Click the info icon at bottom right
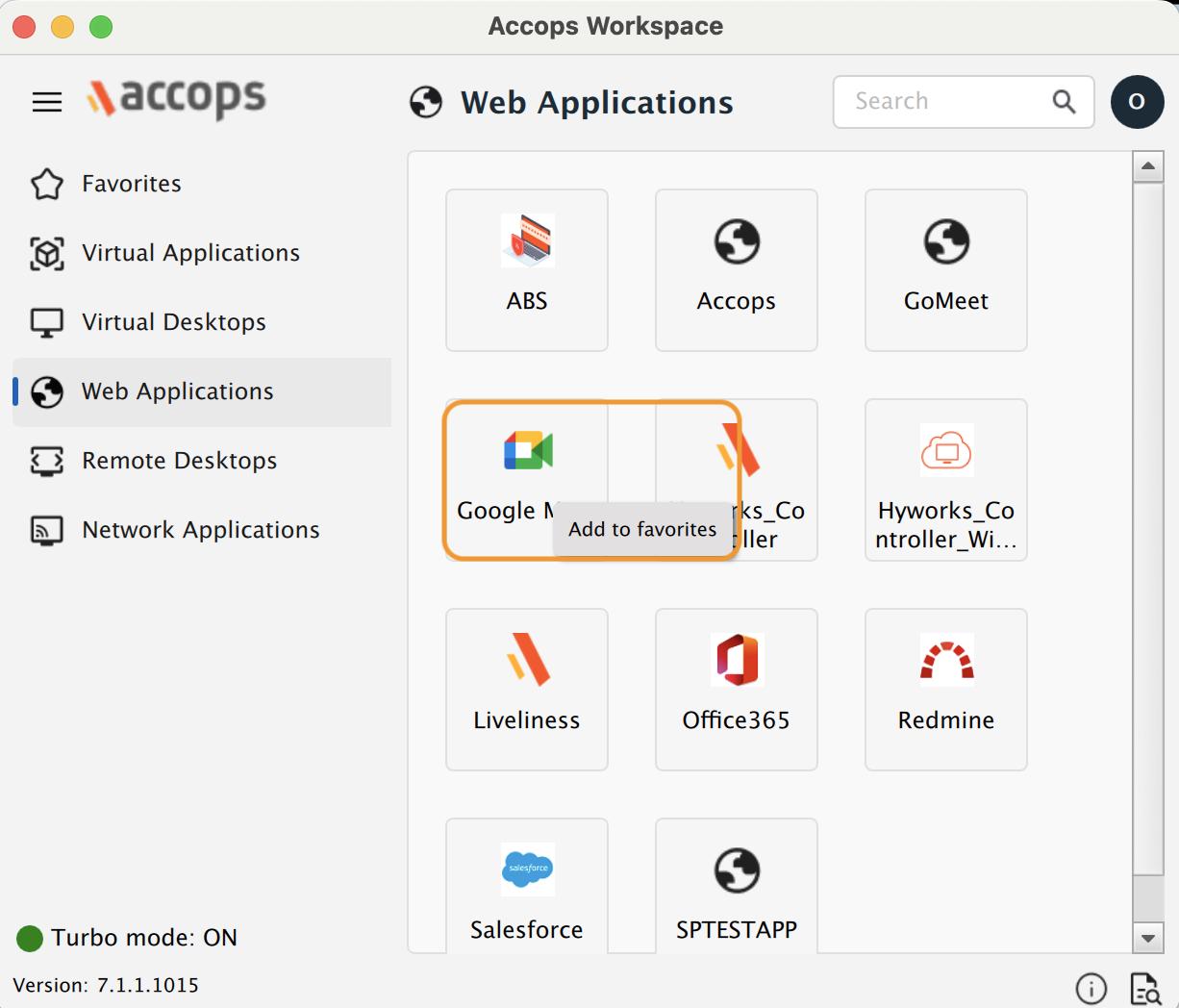1179x1008 pixels. point(1091,988)
